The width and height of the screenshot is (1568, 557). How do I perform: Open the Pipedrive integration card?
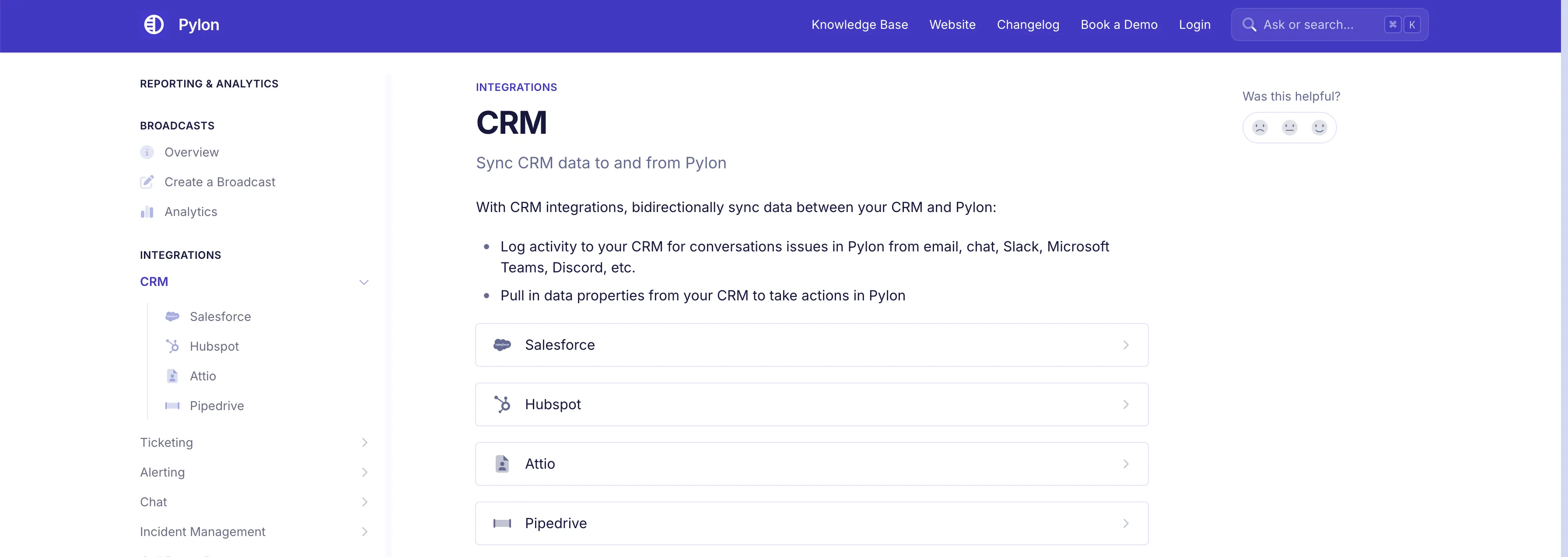point(812,524)
